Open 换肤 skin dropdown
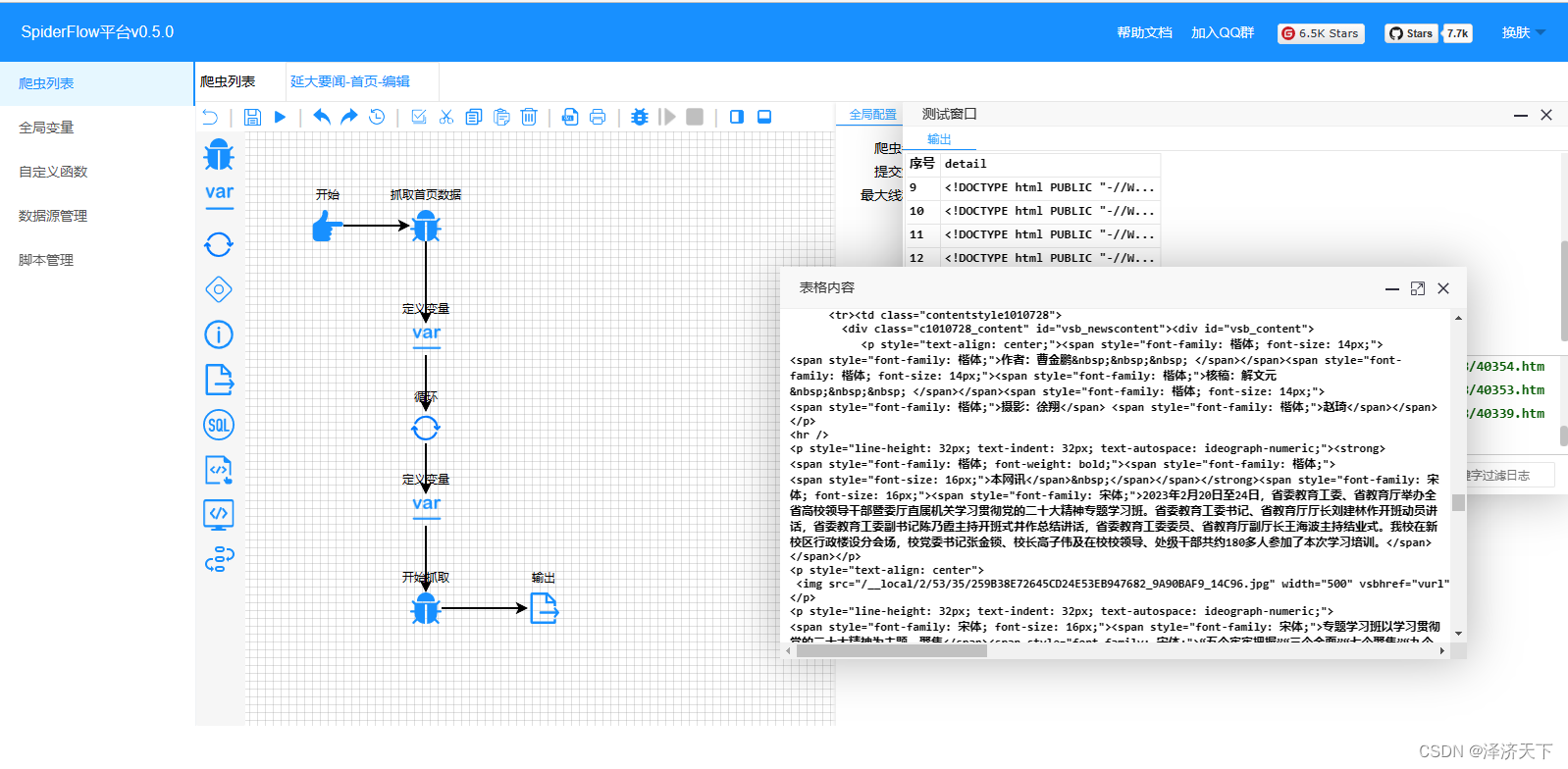Viewport: 1568px width, 769px height. pos(1523,32)
